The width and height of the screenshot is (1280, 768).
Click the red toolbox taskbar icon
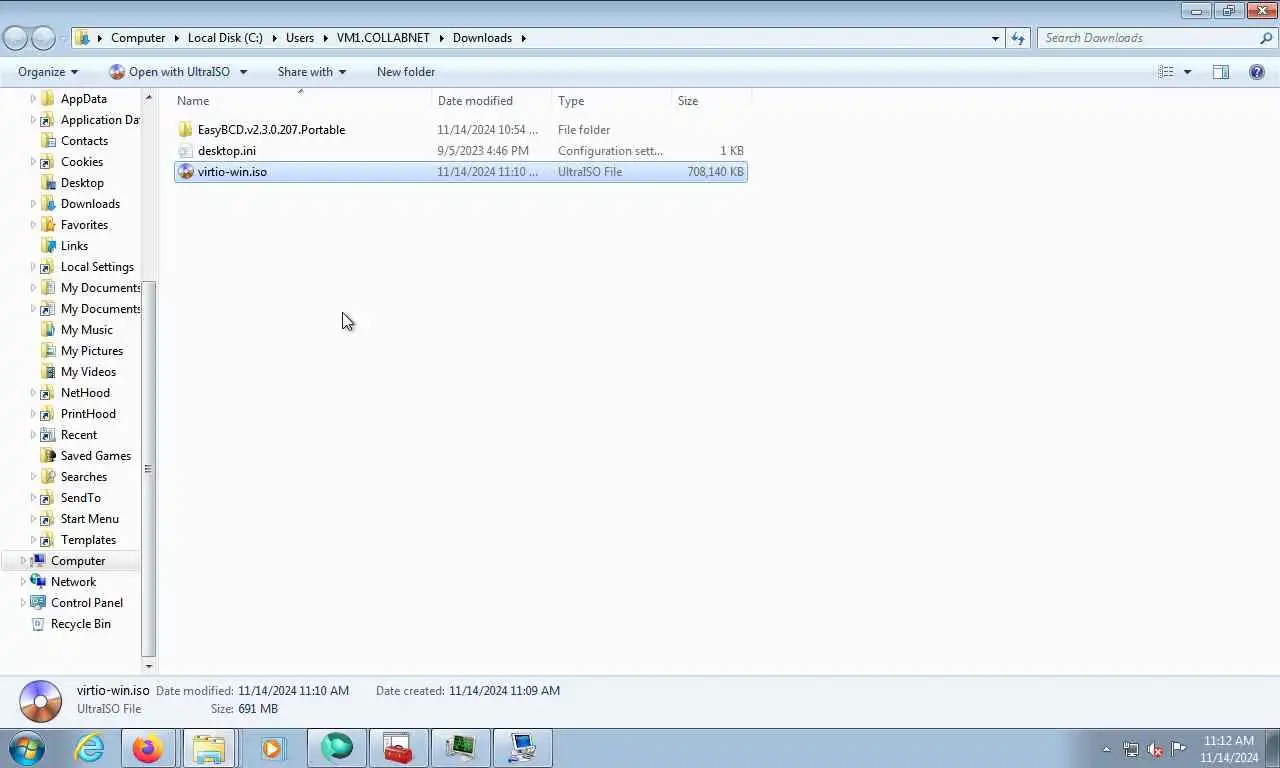pos(399,748)
